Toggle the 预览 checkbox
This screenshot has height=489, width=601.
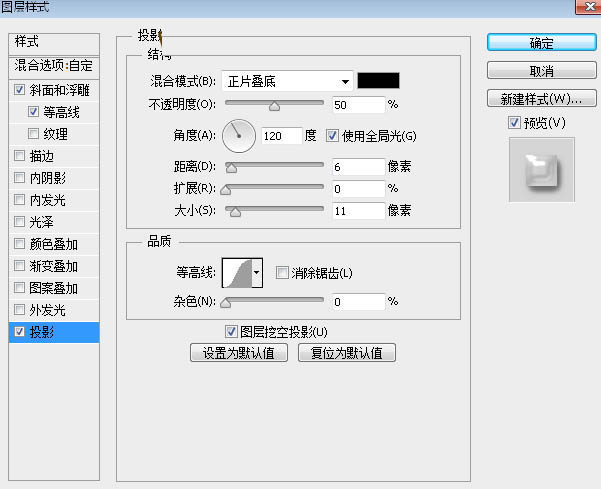pos(514,123)
